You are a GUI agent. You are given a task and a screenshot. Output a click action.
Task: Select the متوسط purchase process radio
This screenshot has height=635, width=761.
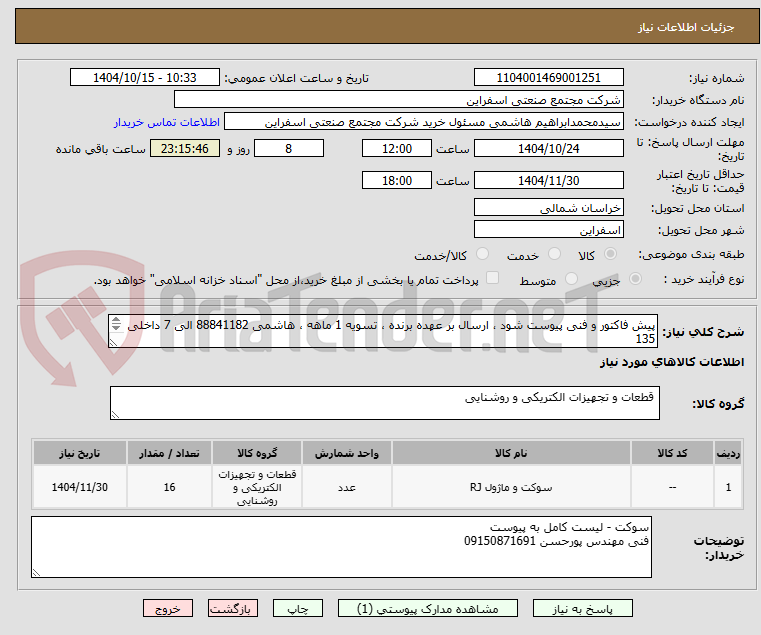572,279
